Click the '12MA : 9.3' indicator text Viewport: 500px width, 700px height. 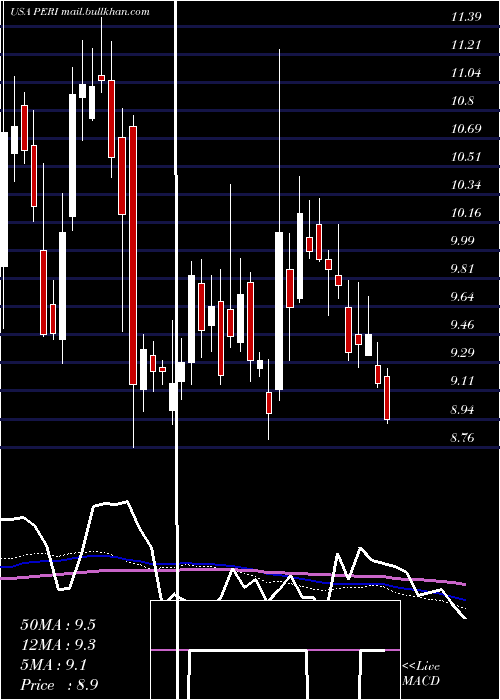(x=58, y=645)
